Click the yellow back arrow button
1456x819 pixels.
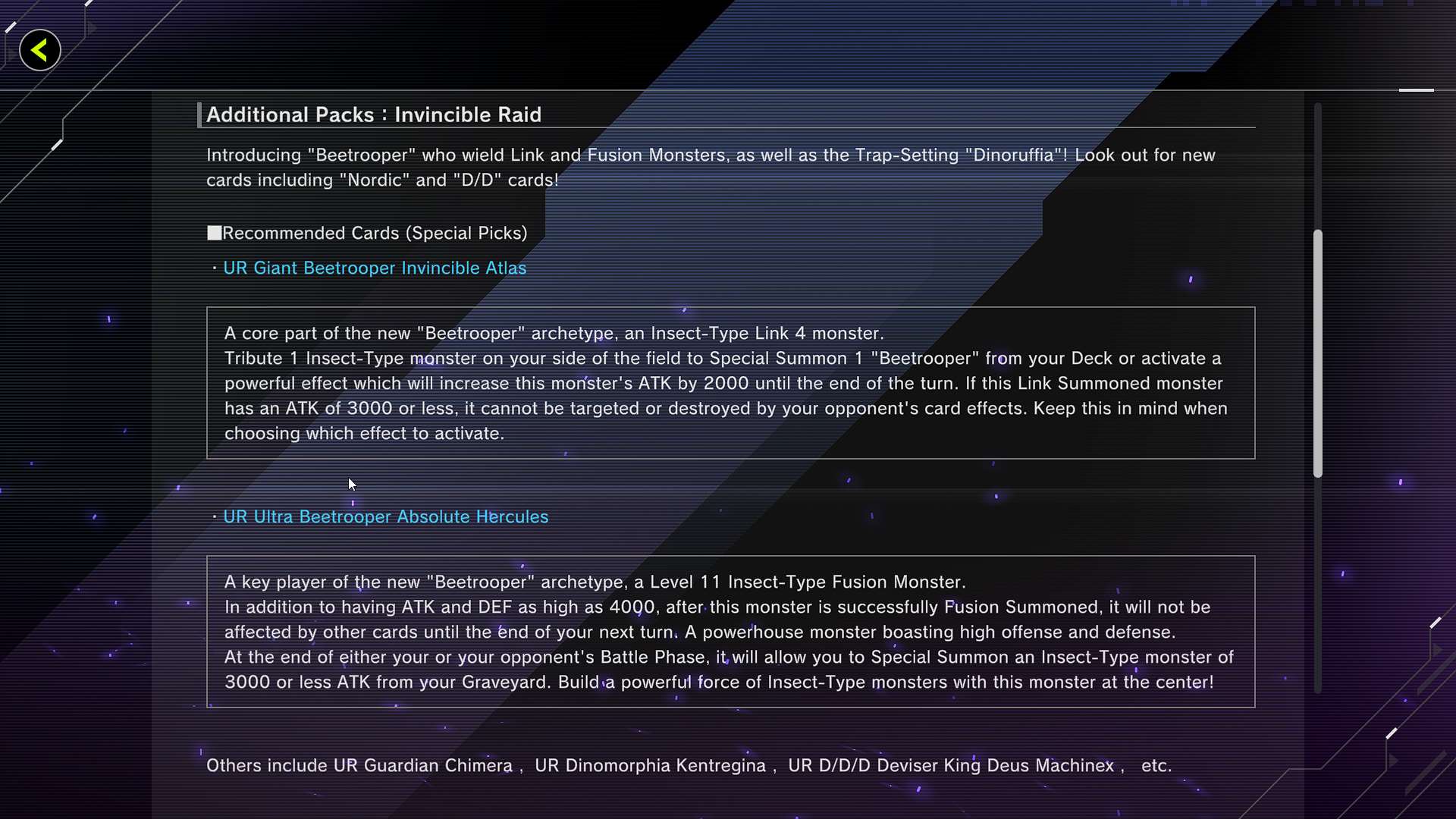pos(39,51)
